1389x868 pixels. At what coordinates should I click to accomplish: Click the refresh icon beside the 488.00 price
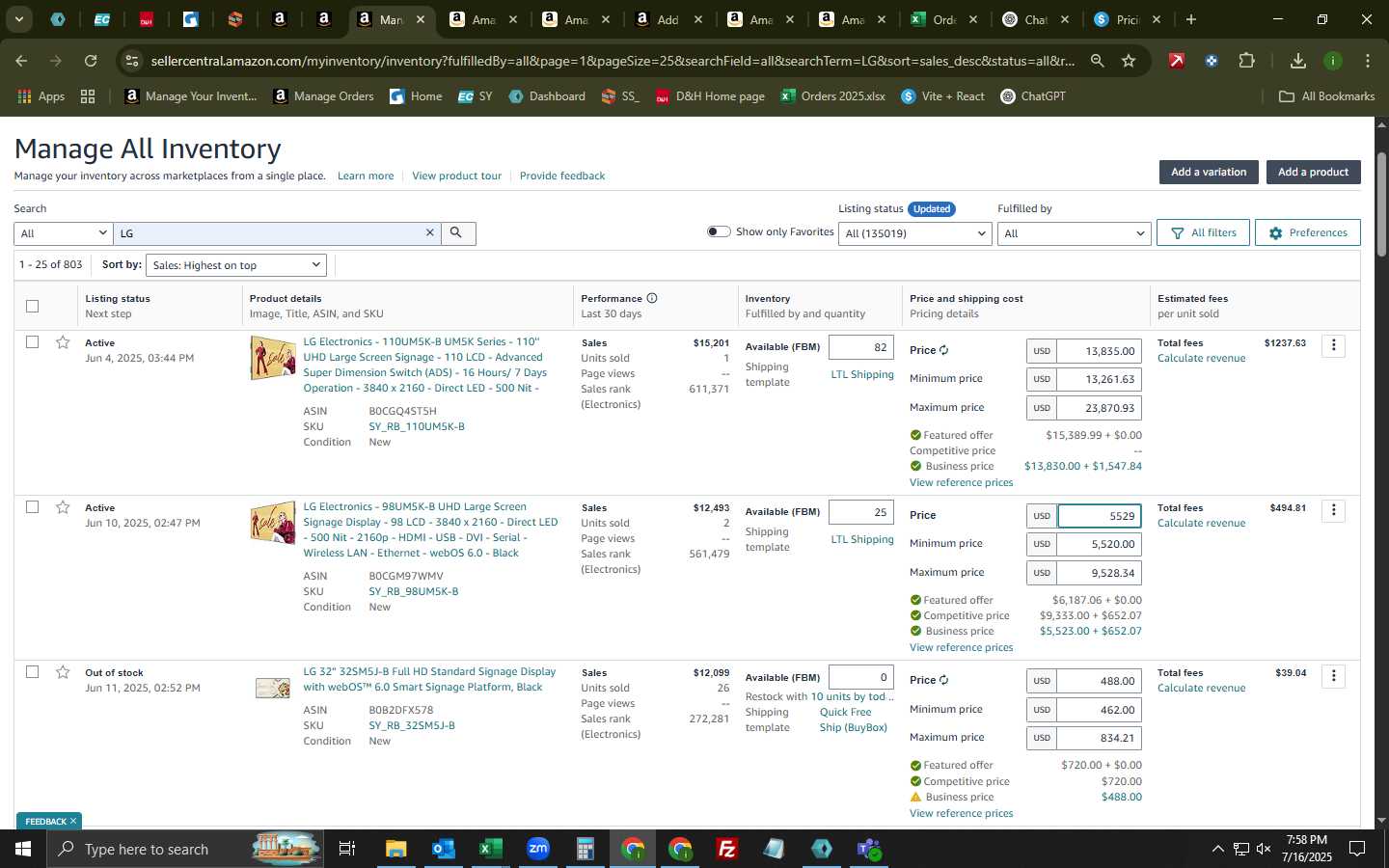[943, 680]
